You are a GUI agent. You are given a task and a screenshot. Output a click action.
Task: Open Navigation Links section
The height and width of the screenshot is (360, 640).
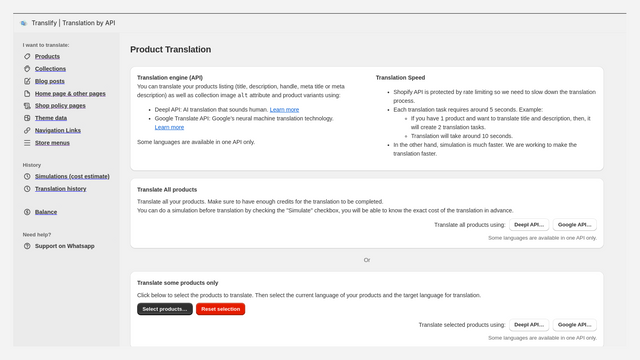point(58,130)
